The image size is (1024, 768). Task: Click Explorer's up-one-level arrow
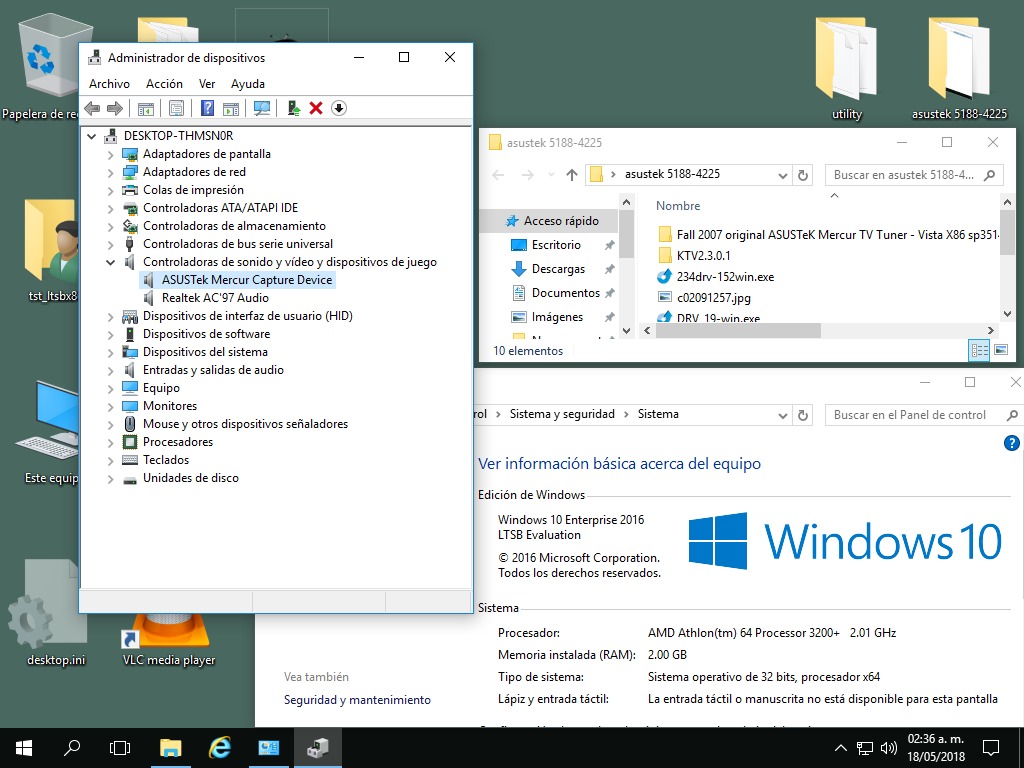tap(571, 174)
